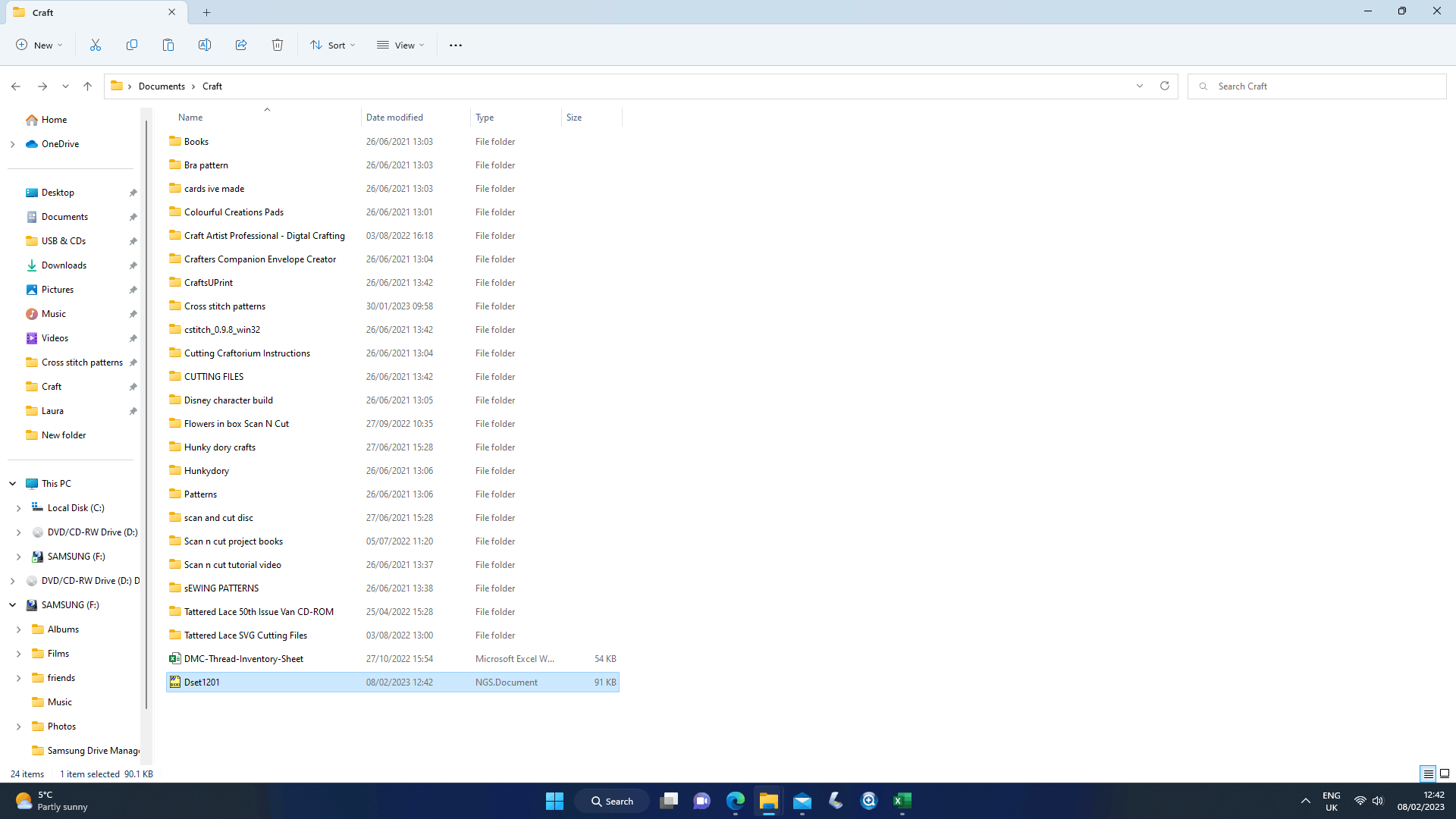Click Documents in the breadcrumb path
The image size is (1456, 819).
click(x=162, y=86)
